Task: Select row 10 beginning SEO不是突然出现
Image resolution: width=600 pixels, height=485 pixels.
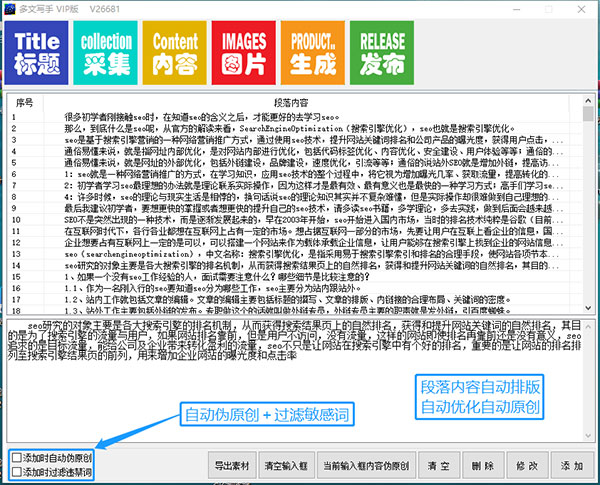Action: pos(295,220)
